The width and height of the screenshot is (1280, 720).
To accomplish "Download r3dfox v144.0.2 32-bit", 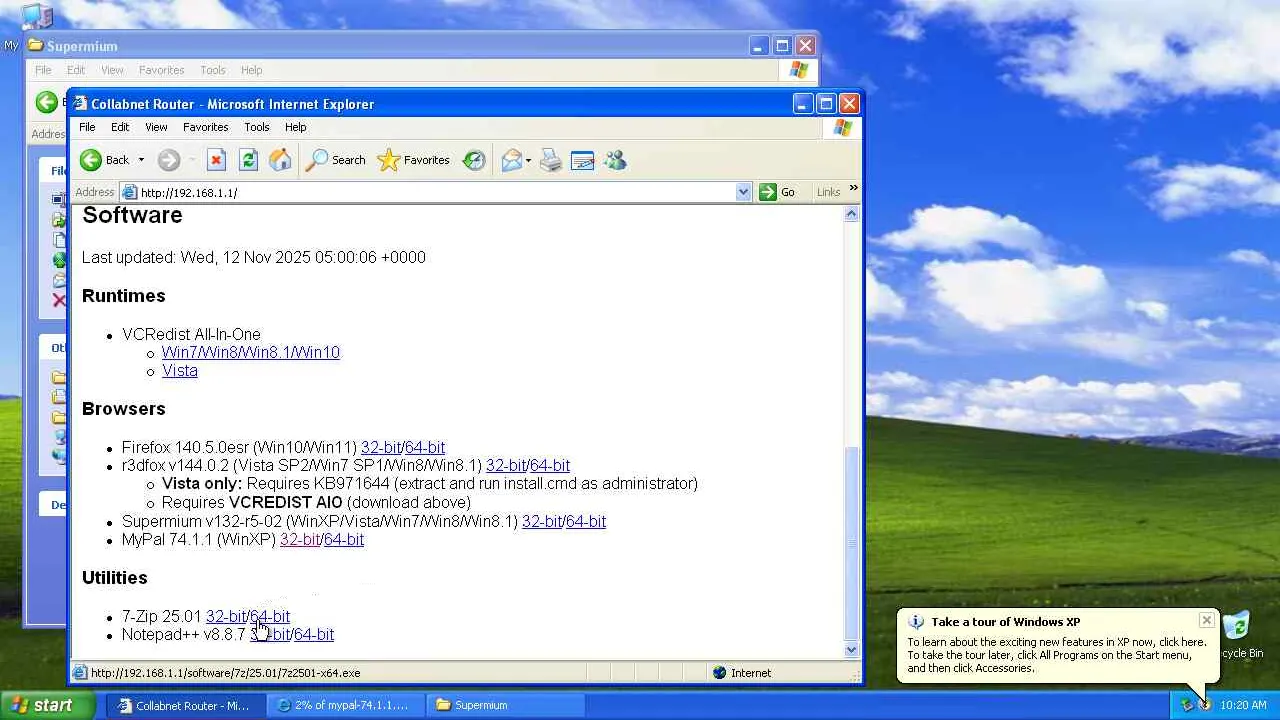I will [x=506, y=465].
